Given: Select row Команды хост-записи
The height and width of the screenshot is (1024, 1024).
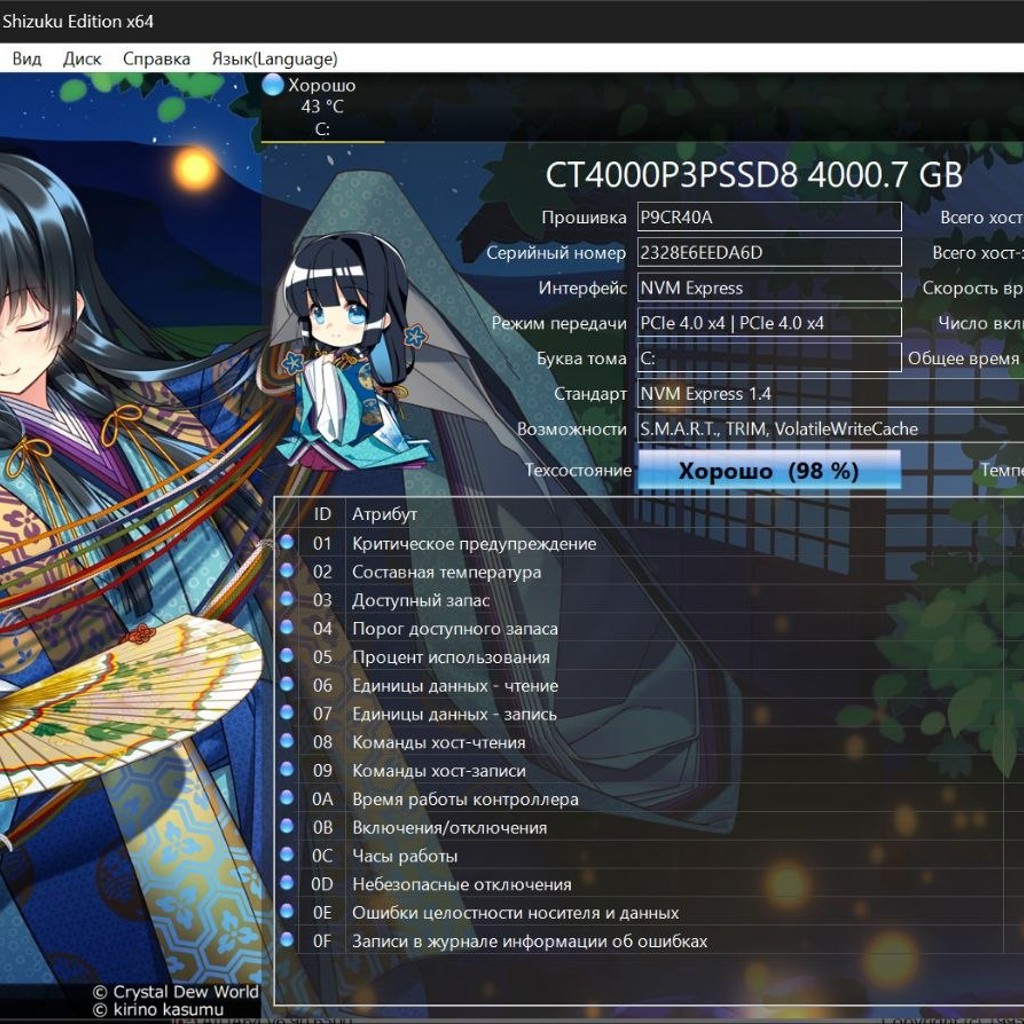Looking at the screenshot, I should (649, 771).
